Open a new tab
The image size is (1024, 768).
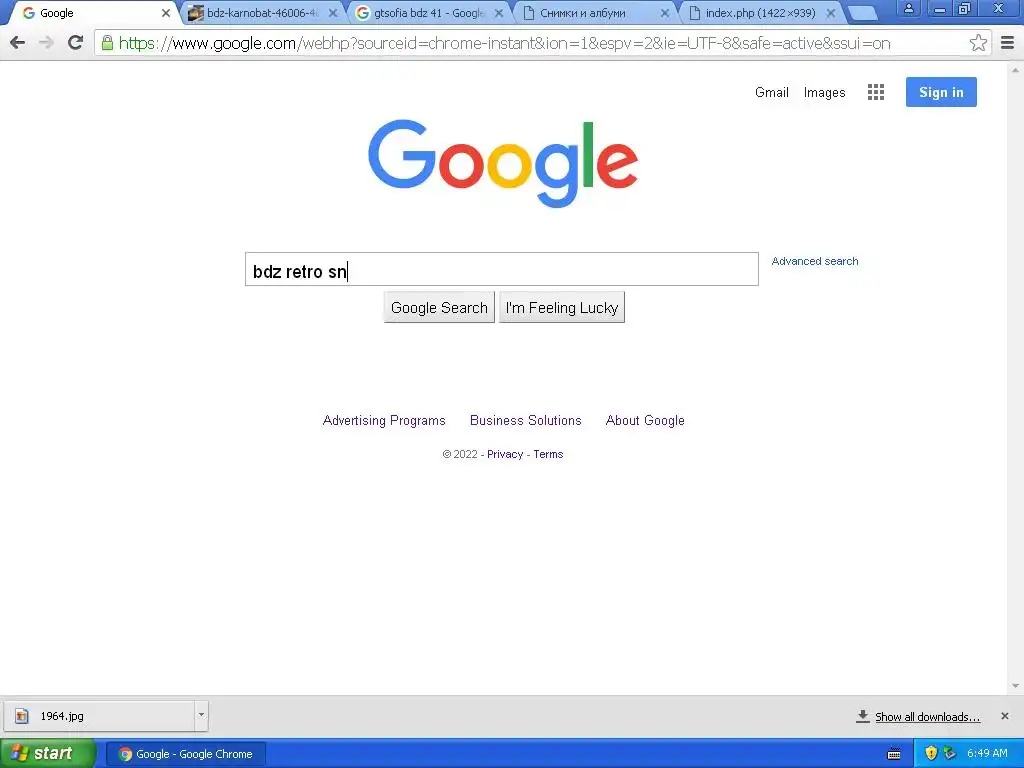[x=863, y=13]
